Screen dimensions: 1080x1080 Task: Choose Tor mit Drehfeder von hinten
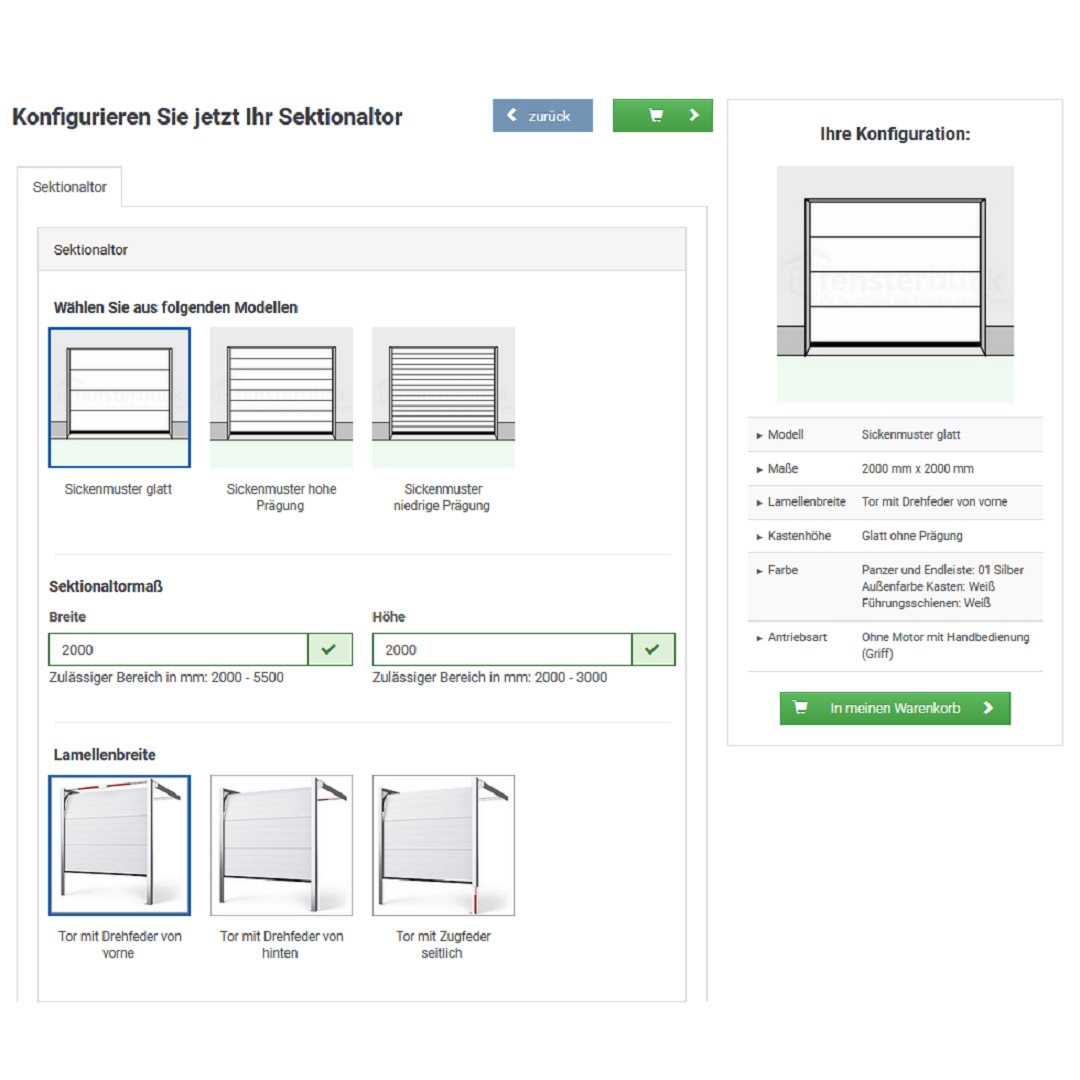click(281, 845)
